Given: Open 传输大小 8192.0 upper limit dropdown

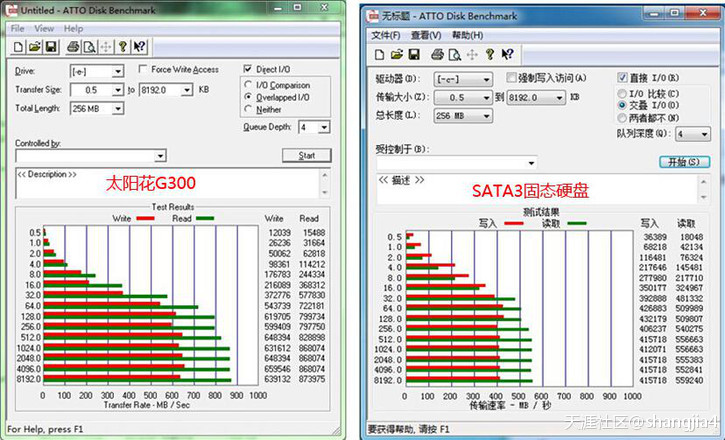Looking at the screenshot, I should pos(536,98).
